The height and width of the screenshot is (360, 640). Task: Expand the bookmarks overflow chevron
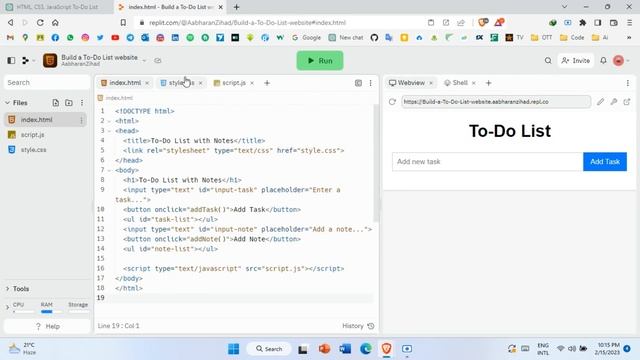pyautogui.click(x=629, y=38)
